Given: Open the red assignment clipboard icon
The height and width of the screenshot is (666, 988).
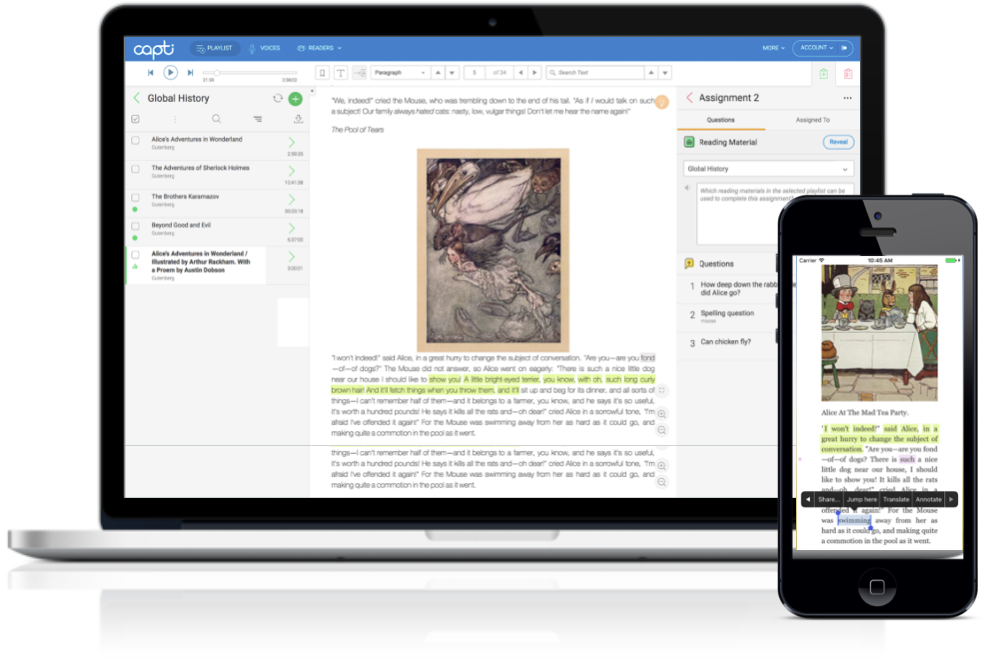Looking at the screenshot, I should [848, 74].
